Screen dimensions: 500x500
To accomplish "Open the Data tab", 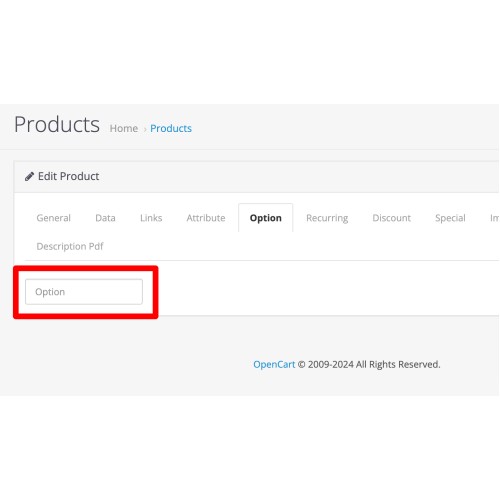I will [x=105, y=218].
